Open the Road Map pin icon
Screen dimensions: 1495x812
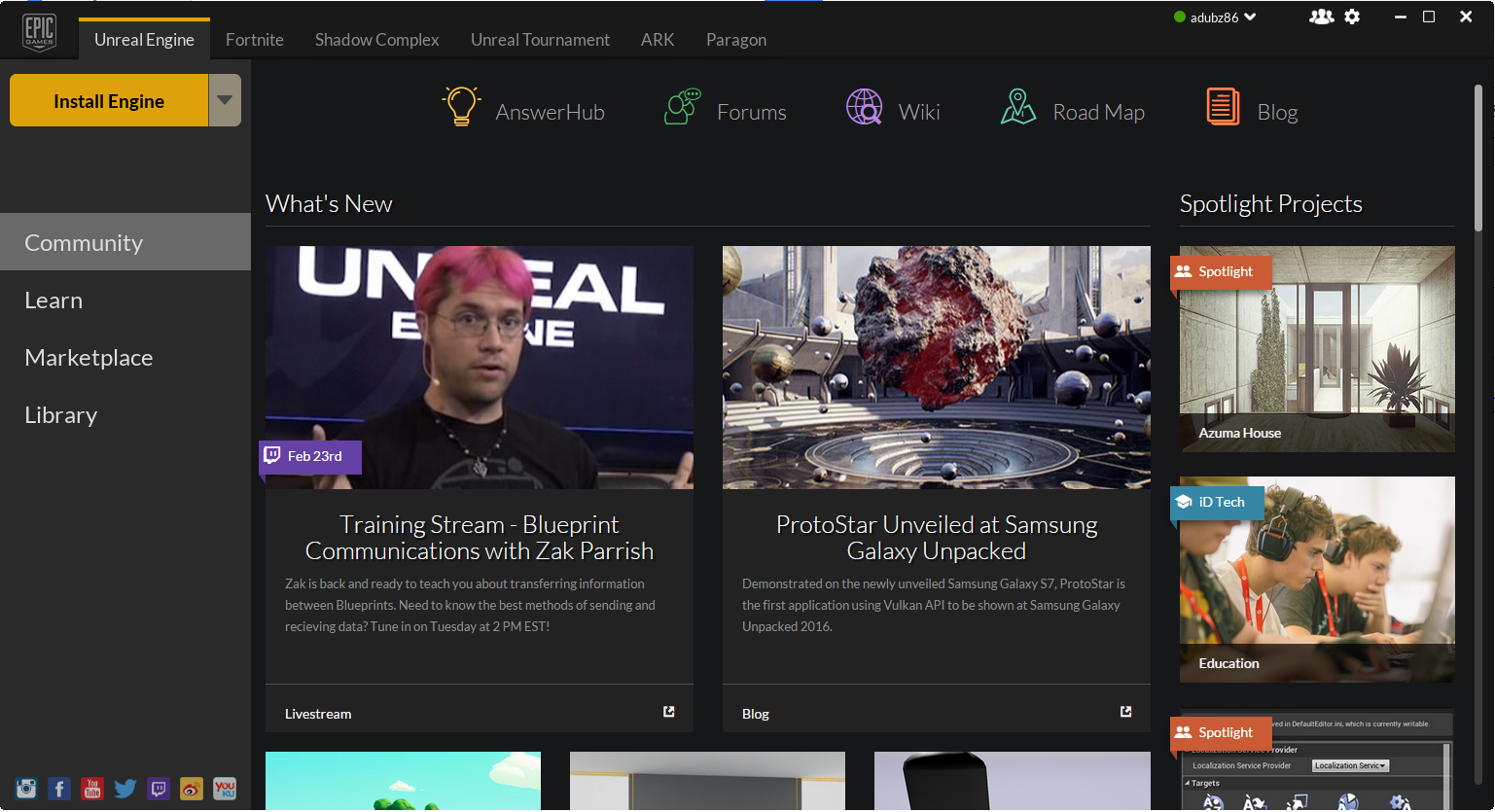coord(1017,107)
